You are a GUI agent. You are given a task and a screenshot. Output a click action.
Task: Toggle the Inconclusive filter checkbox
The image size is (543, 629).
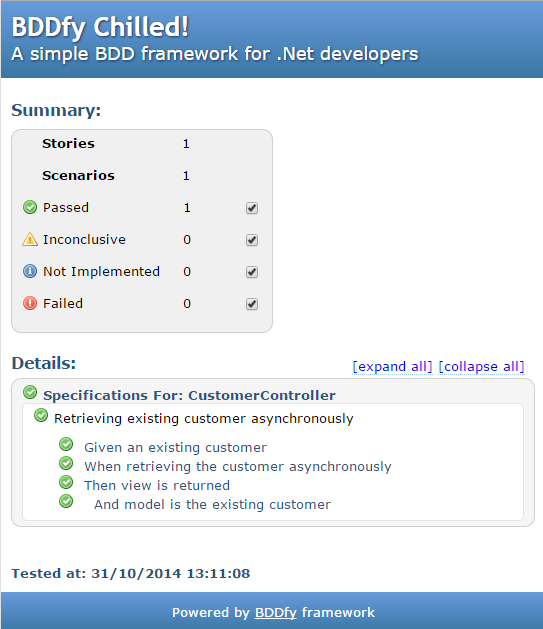tap(252, 240)
